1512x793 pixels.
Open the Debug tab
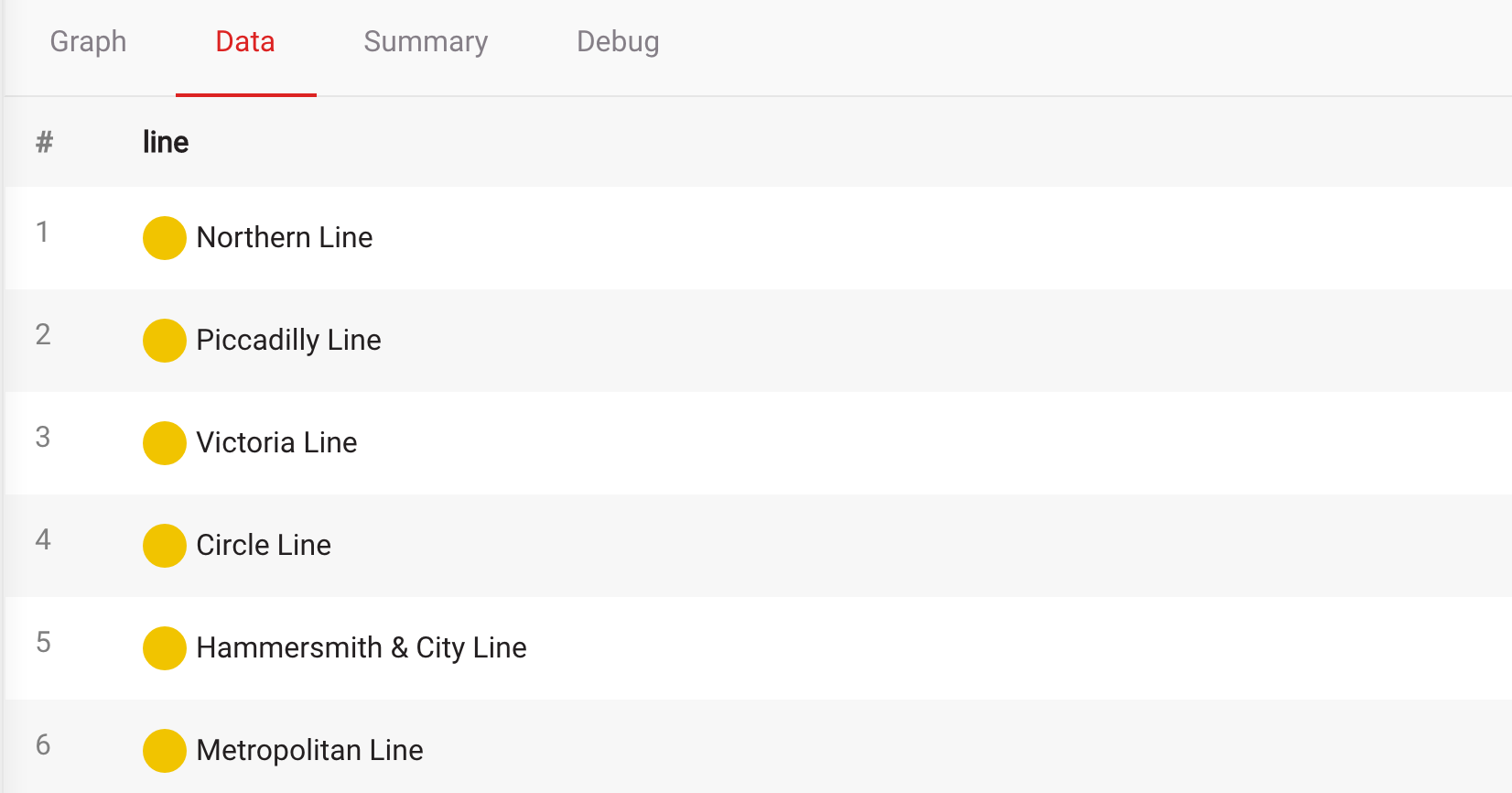tap(618, 42)
